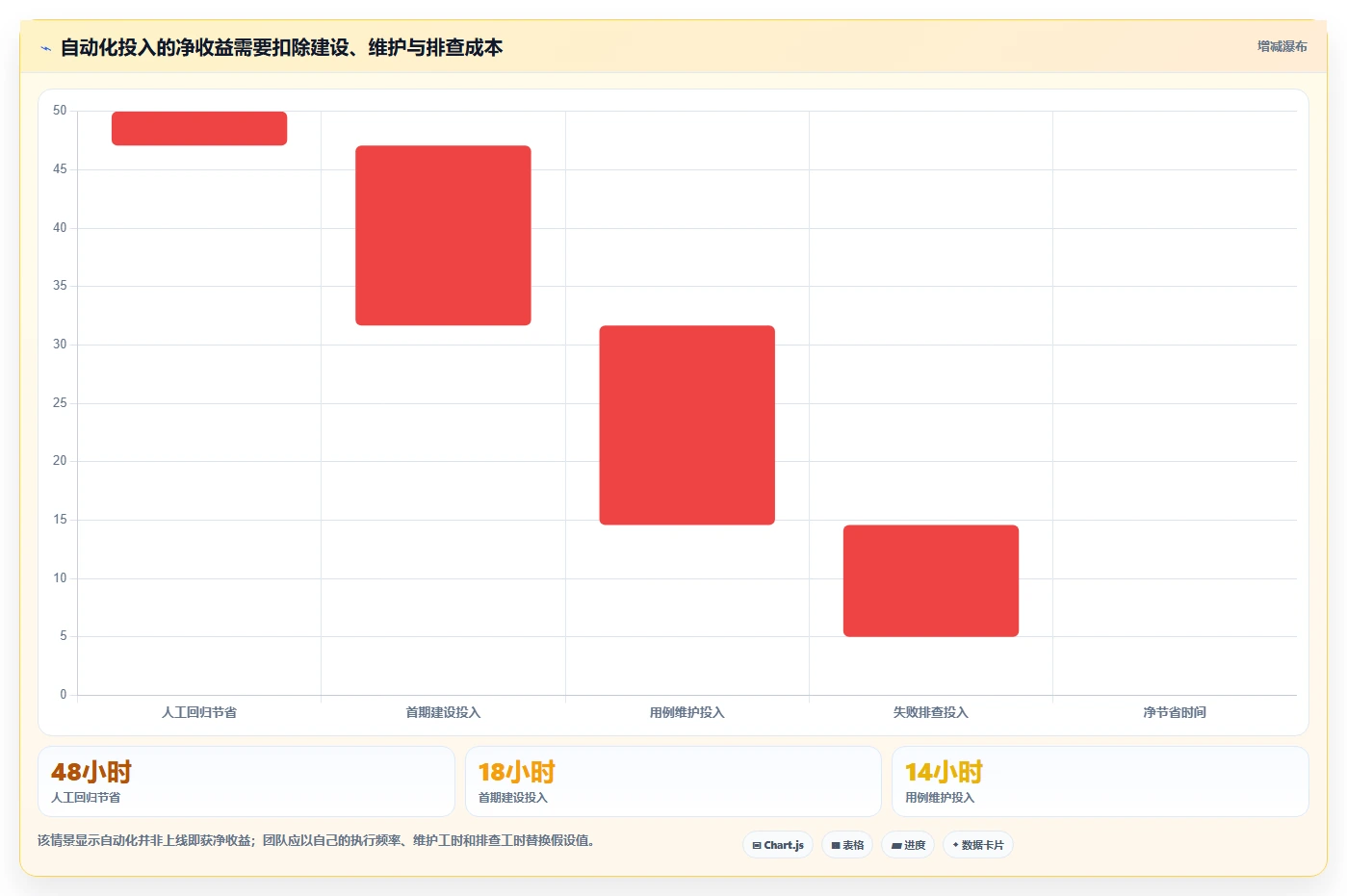Click the 人工回归节省 axis label

199,712
